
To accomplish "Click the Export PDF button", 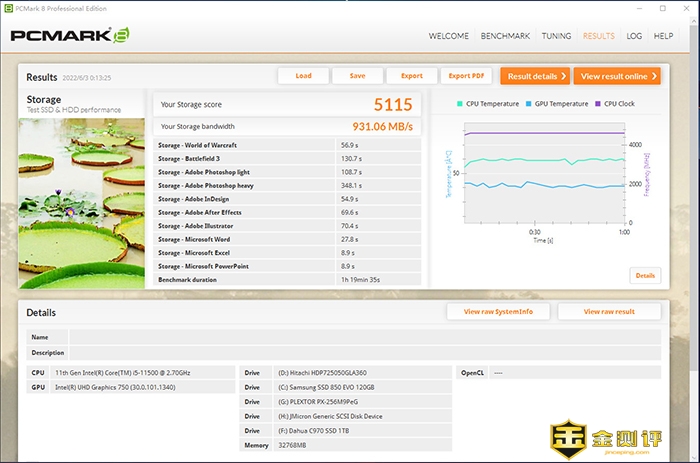I will click(466, 76).
